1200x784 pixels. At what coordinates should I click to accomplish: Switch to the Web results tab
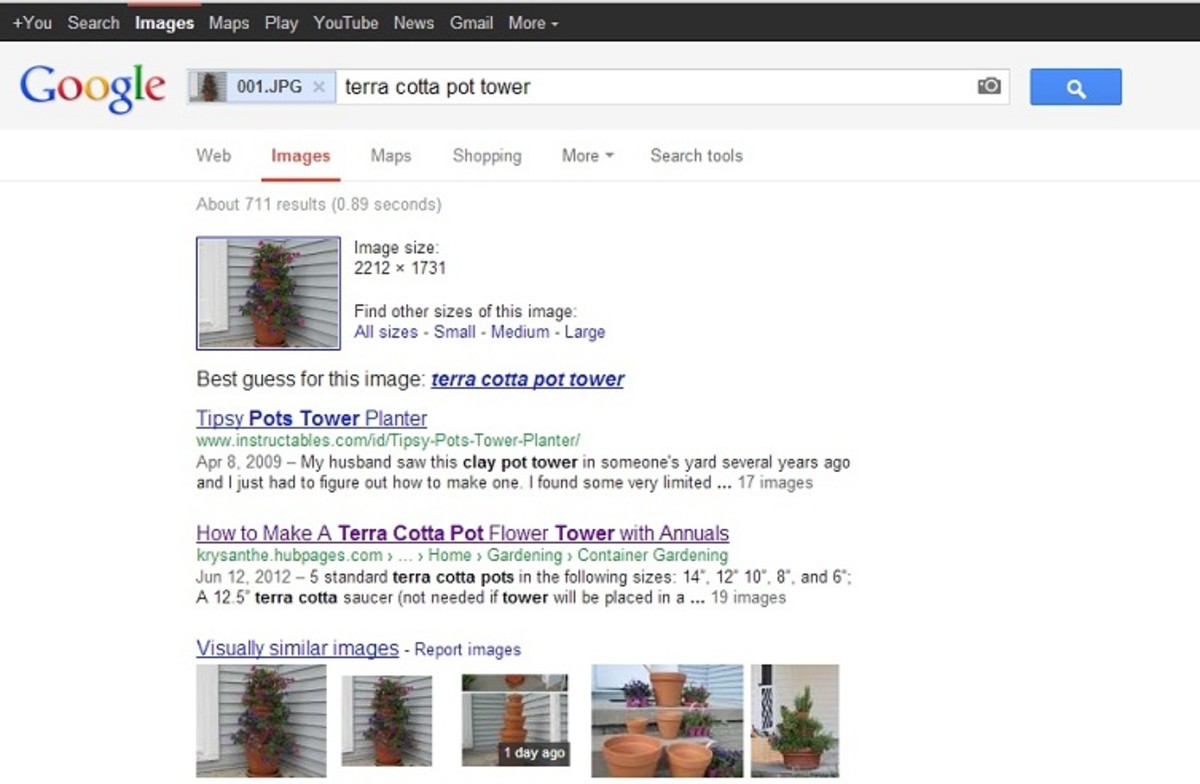tap(213, 156)
